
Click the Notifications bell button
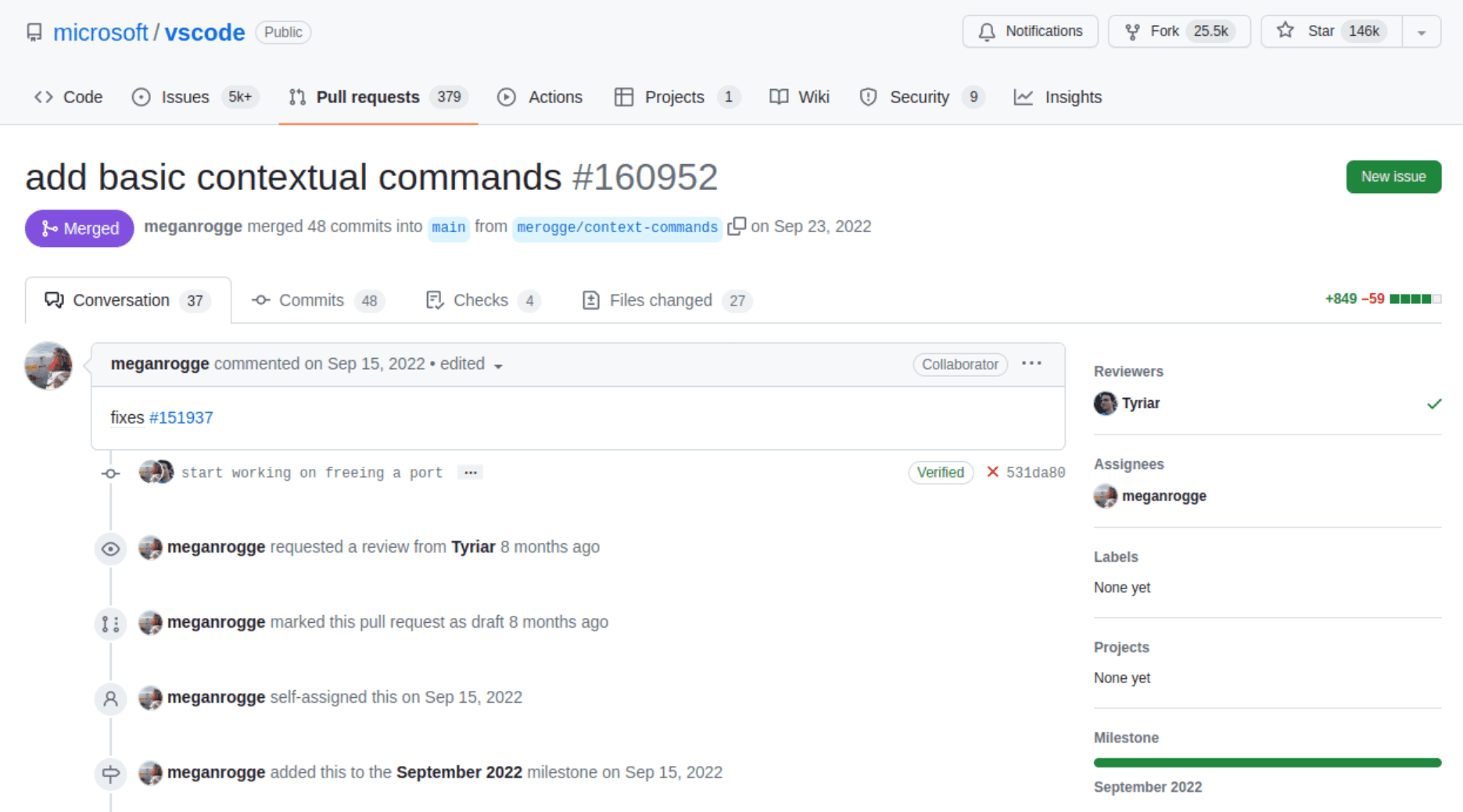click(x=1030, y=31)
